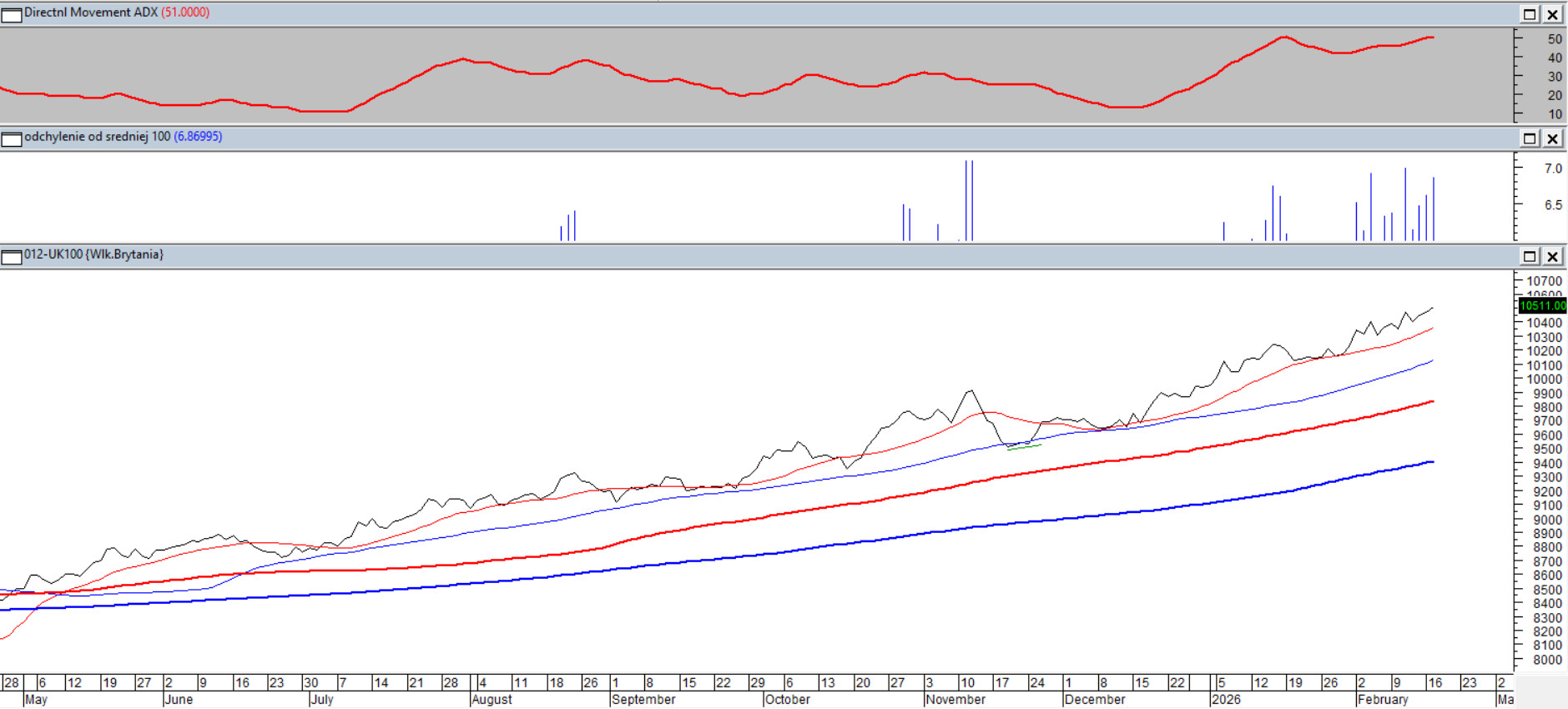1568x709 pixels.
Task: Close the odchylenie od sredniej 100 panel
Action: coord(1552,138)
